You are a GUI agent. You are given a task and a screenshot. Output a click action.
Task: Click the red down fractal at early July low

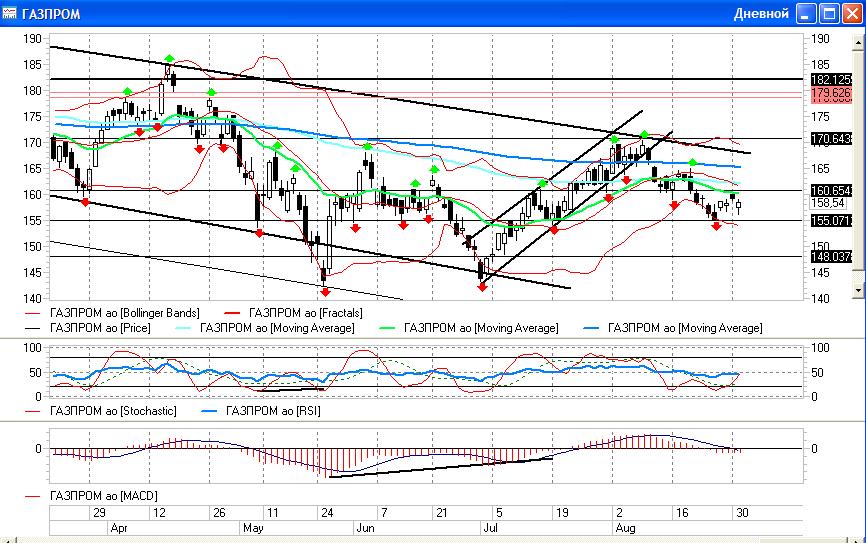482,287
